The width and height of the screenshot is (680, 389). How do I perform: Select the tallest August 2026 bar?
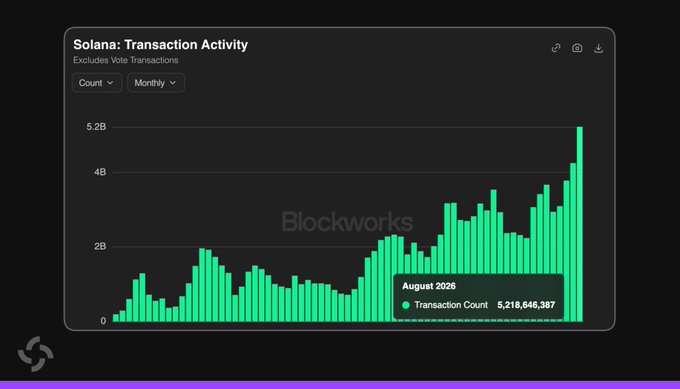[579, 224]
